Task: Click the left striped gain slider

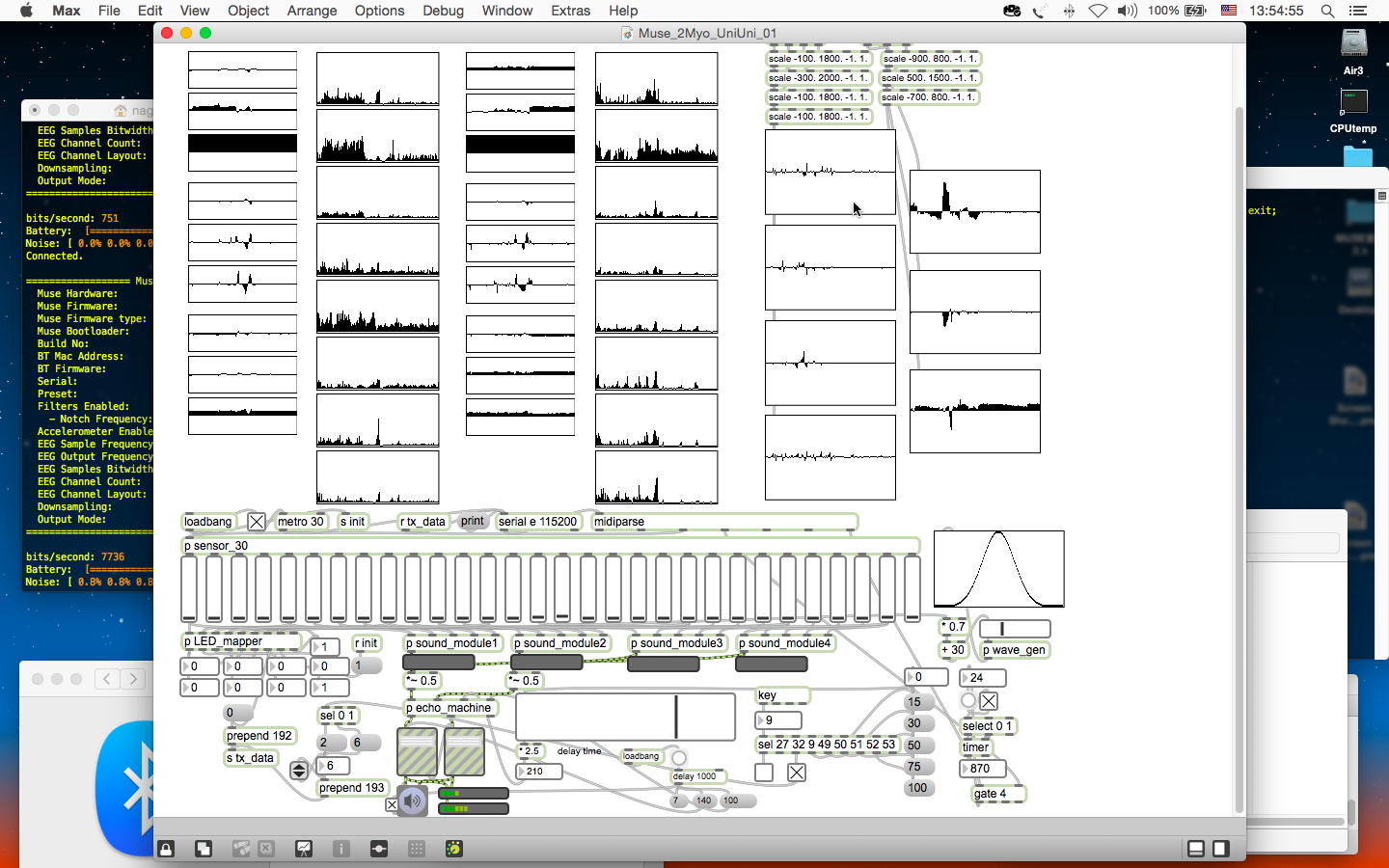Action: [x=417, y=752]
